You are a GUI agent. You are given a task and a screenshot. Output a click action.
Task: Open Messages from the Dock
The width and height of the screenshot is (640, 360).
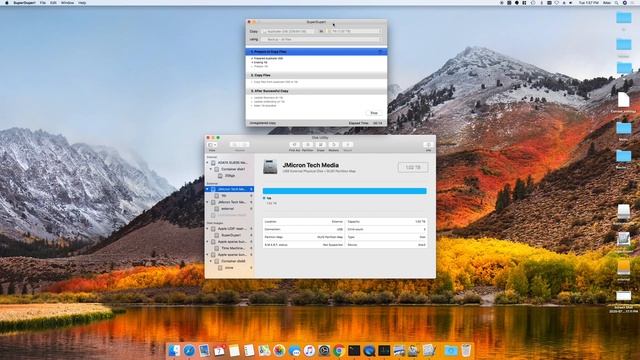(x=294, y=350)
